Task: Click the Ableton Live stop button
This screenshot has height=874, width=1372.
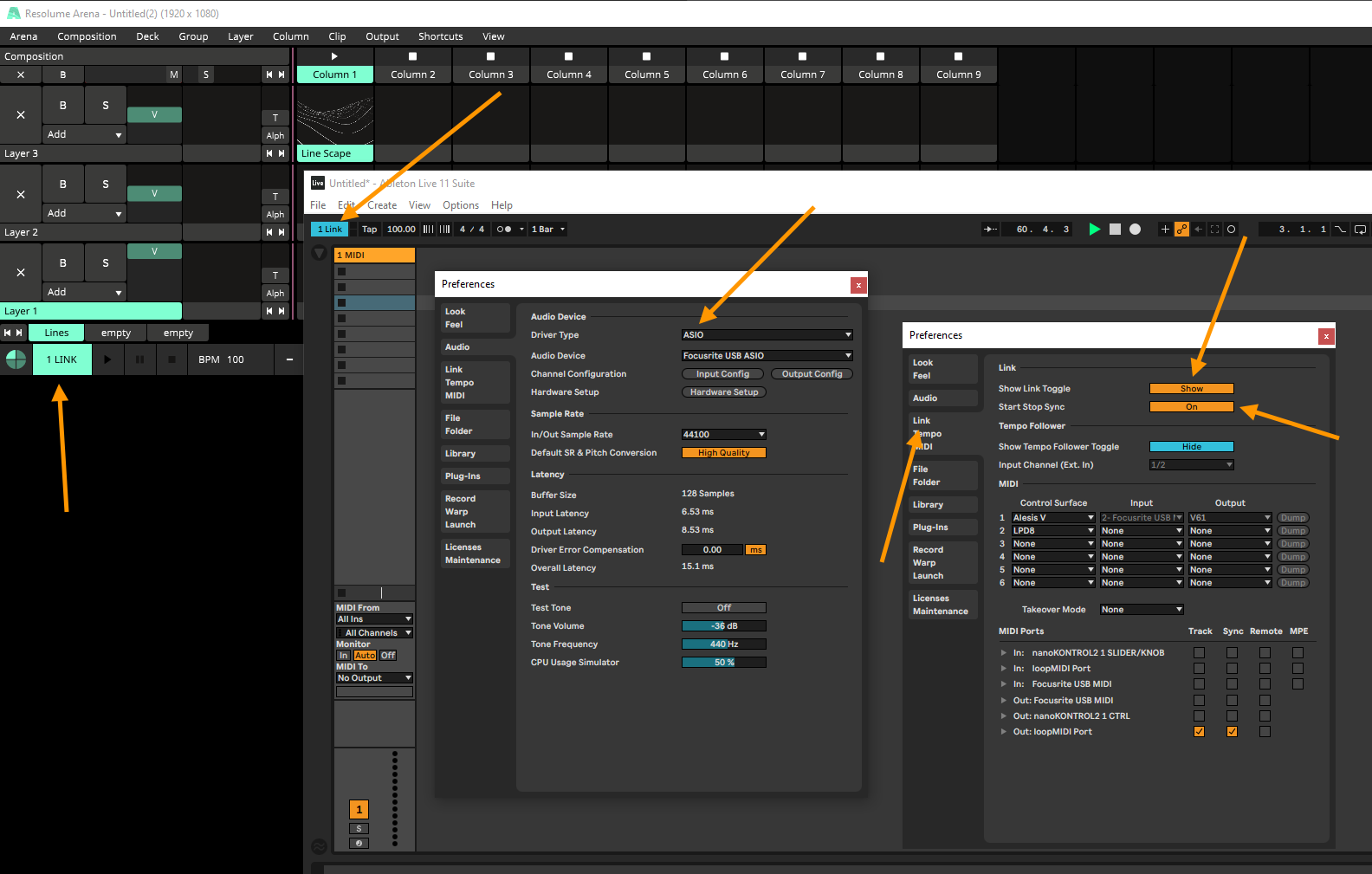Action: tap(1116, 230)
